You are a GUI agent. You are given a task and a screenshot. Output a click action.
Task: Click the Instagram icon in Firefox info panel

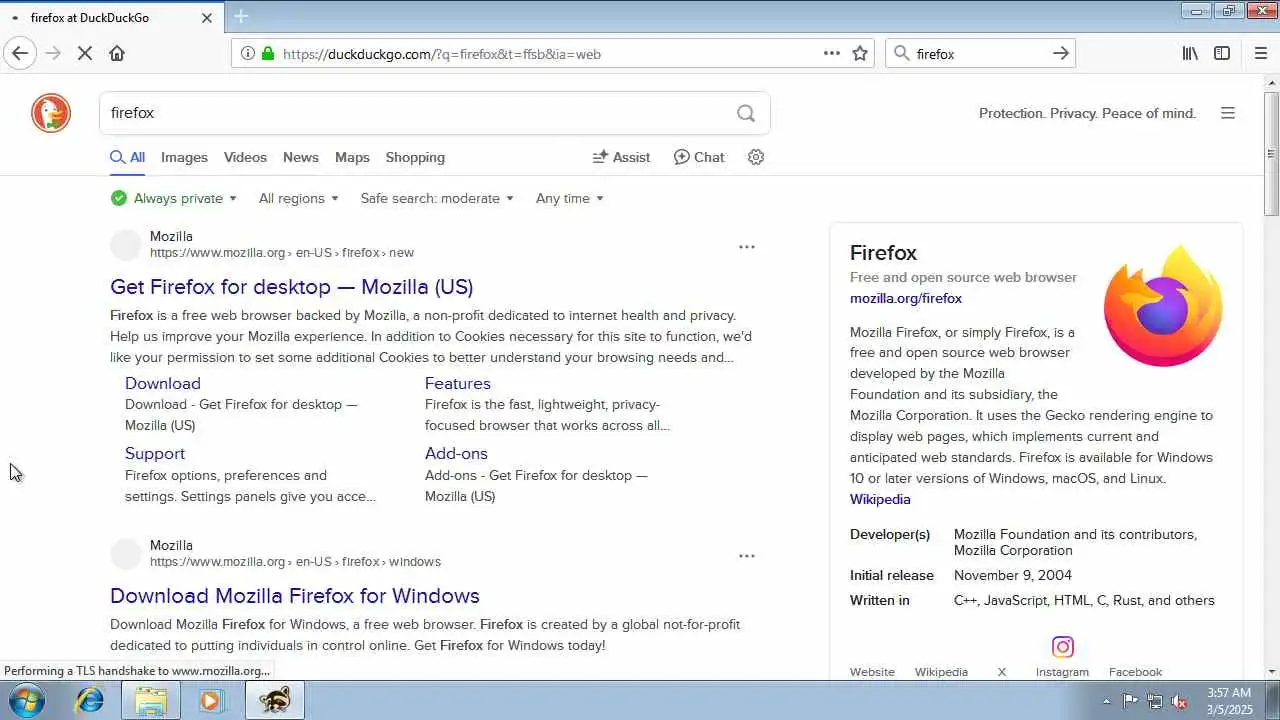(1063, 647)
